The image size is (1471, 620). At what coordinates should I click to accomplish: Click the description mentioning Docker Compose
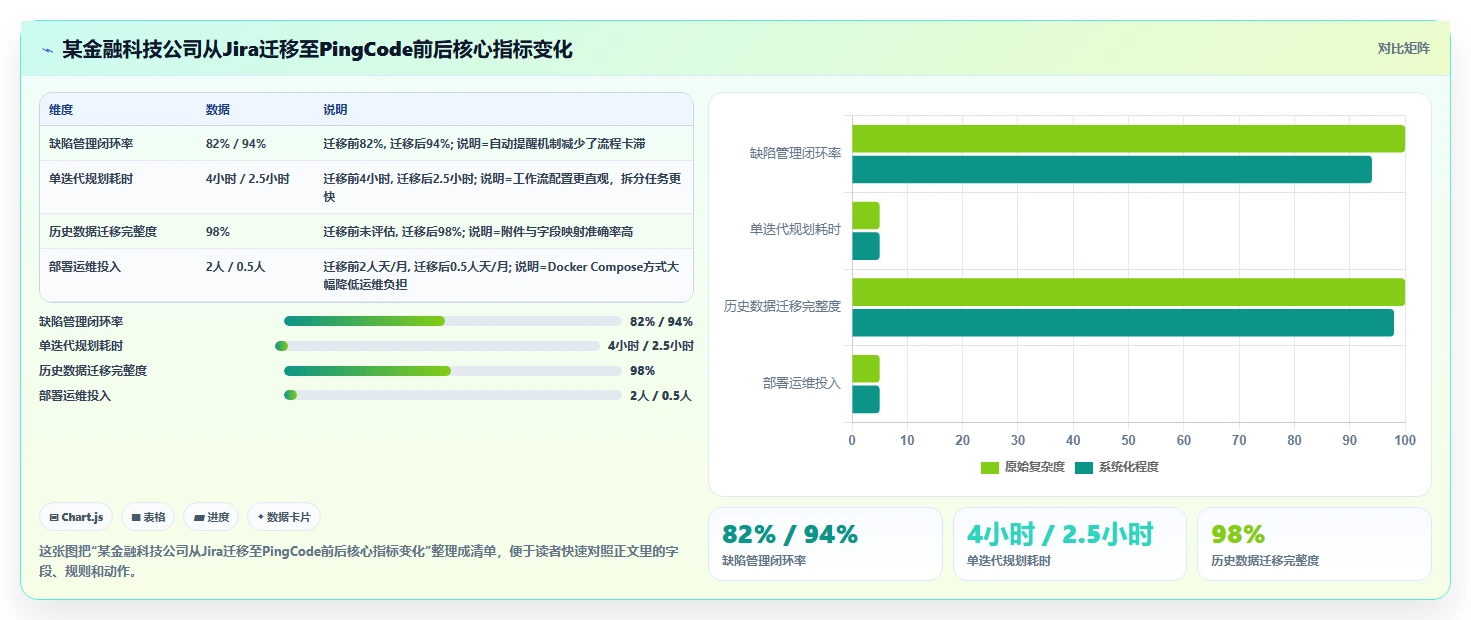[501, 275]
